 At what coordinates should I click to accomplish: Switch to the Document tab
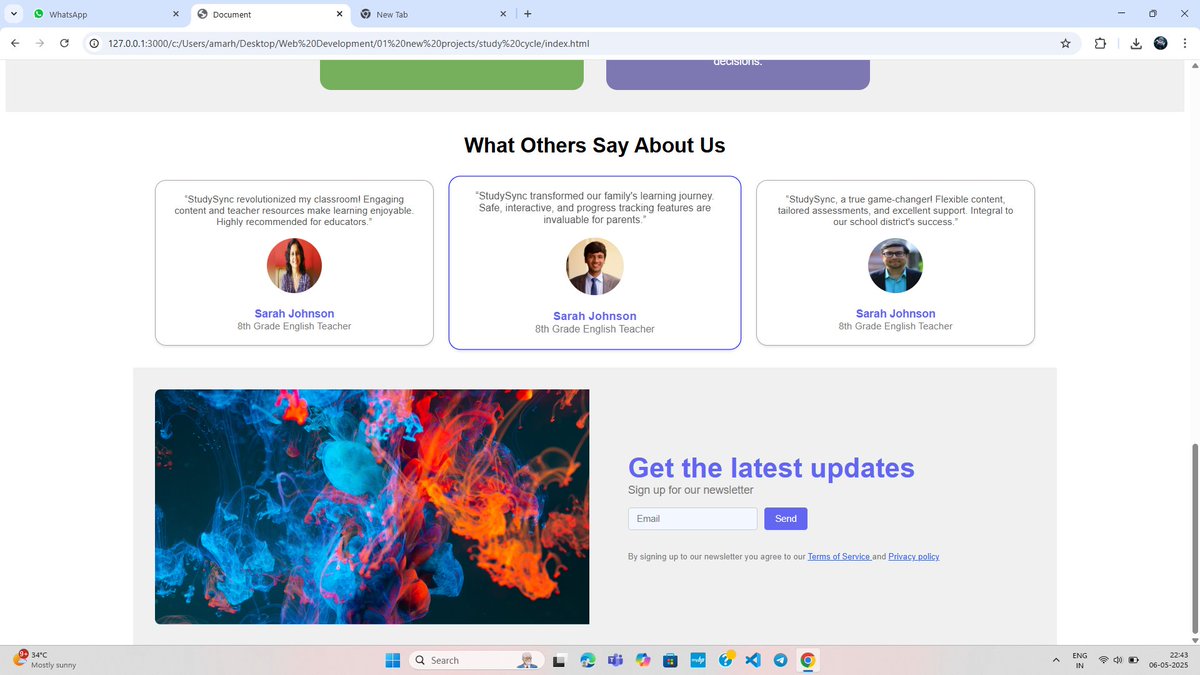click(x=270, y=15)
